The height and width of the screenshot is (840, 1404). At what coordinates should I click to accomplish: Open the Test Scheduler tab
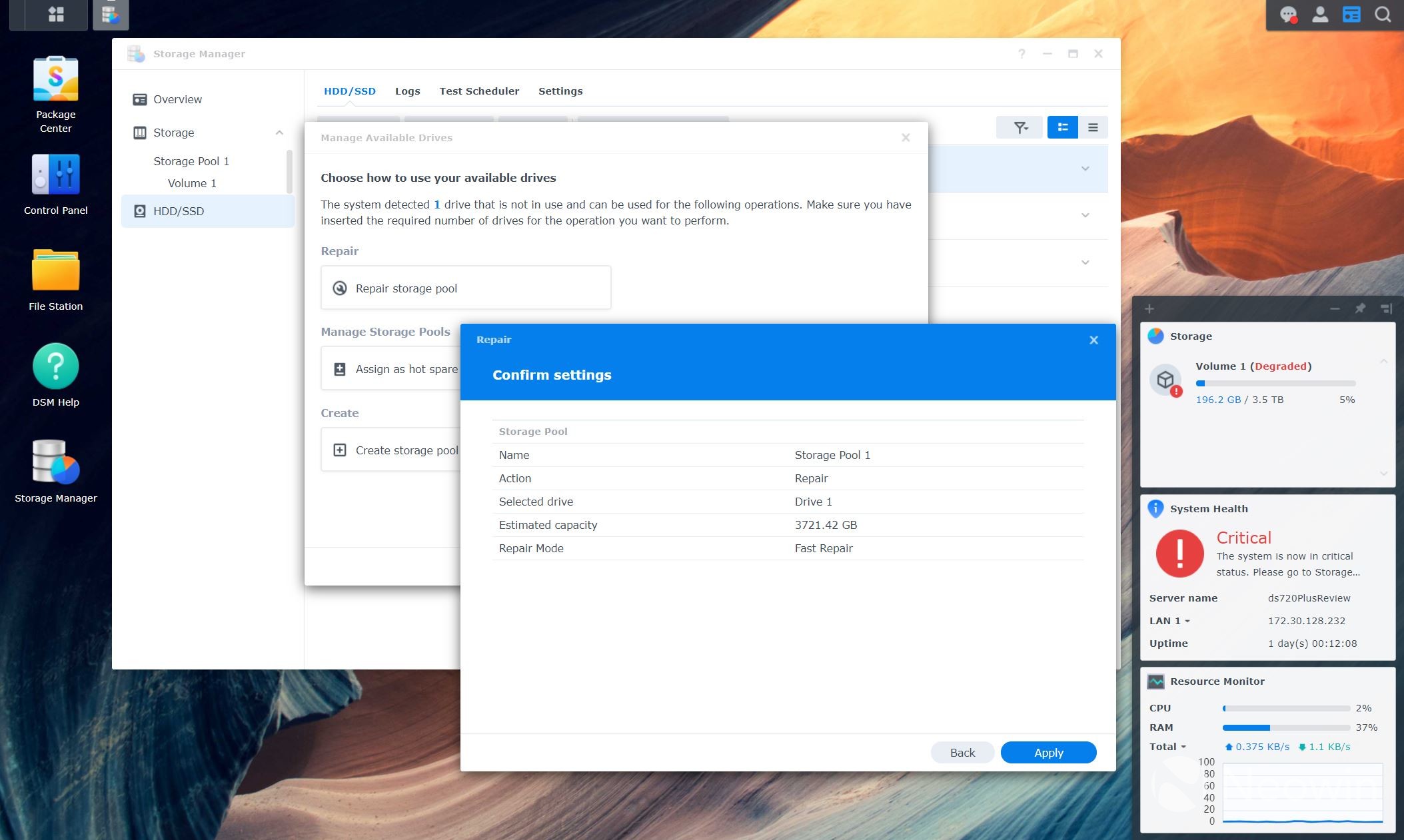(x=479, y=91)
